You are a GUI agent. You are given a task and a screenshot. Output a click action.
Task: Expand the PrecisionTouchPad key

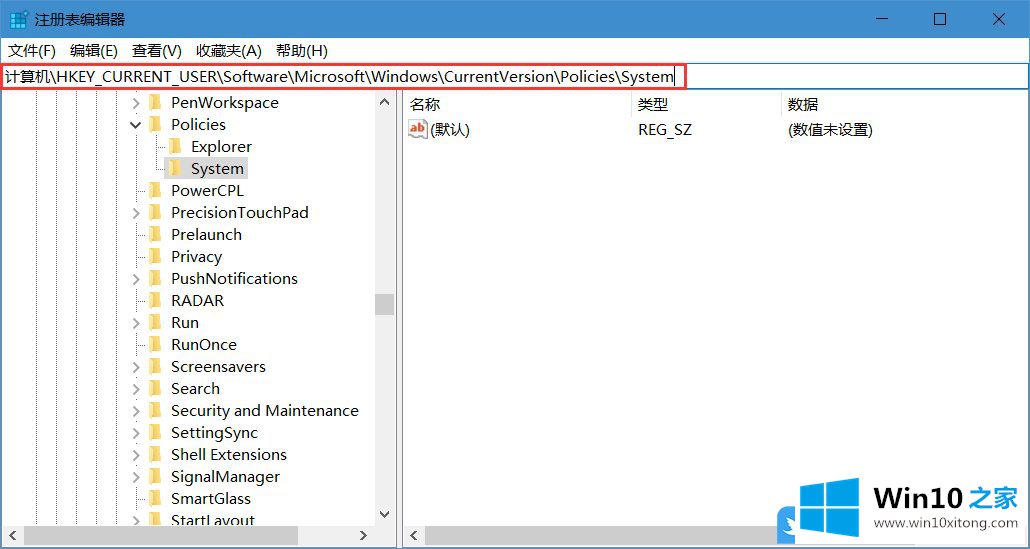136,213
